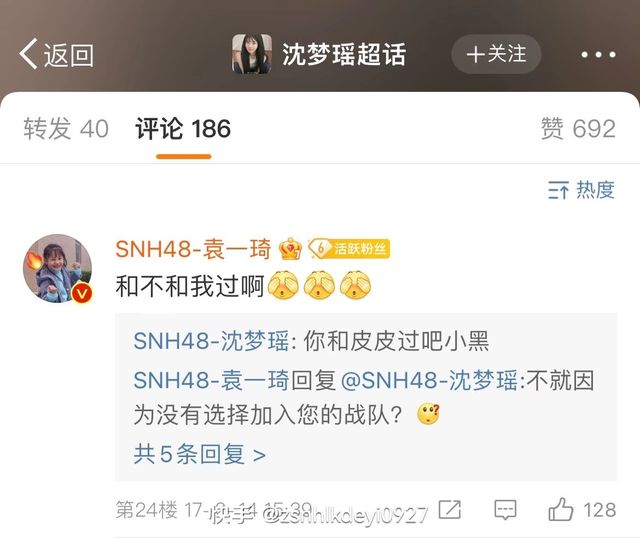
Task: Like the comment with thumbs-up icon
Action: click(x=560, y=510)
